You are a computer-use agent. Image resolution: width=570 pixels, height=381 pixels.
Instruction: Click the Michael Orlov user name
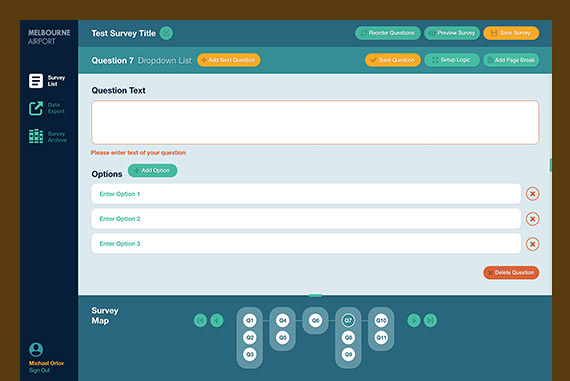[x=46, y=363]
